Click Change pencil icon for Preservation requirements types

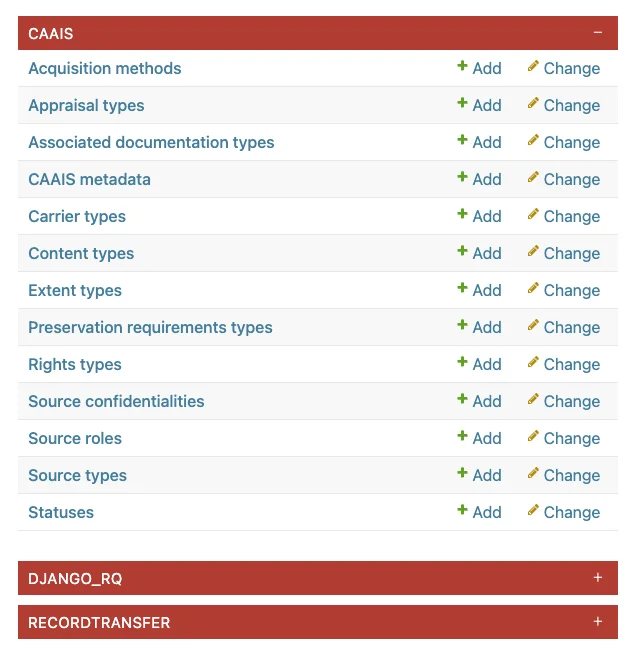pos(533,325)
